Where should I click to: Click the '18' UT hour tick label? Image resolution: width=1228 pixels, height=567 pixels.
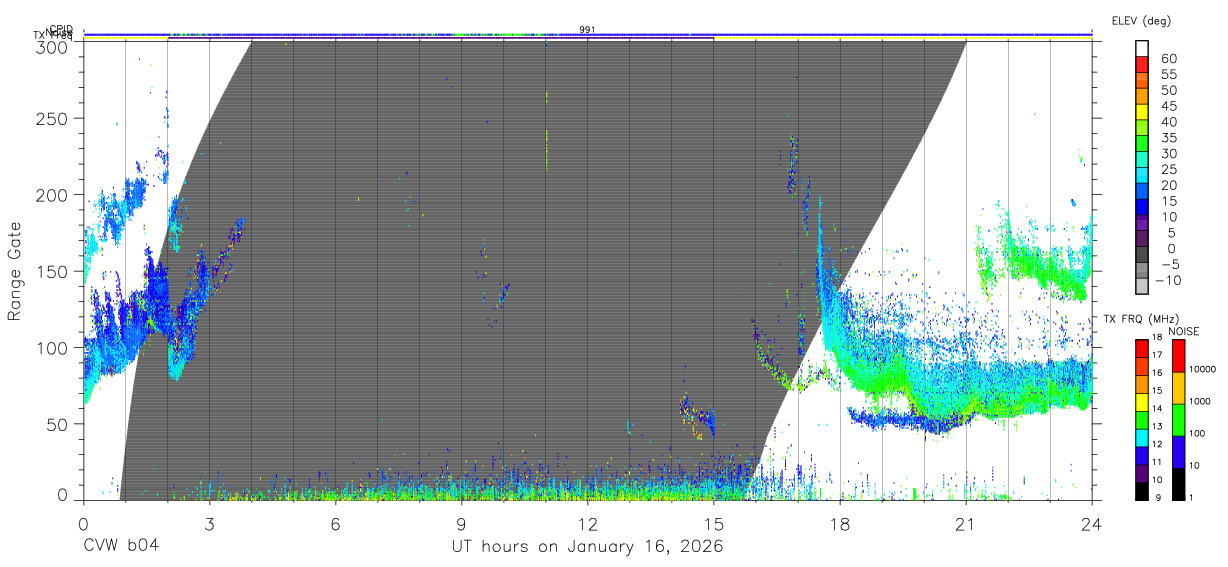point(839,522)
